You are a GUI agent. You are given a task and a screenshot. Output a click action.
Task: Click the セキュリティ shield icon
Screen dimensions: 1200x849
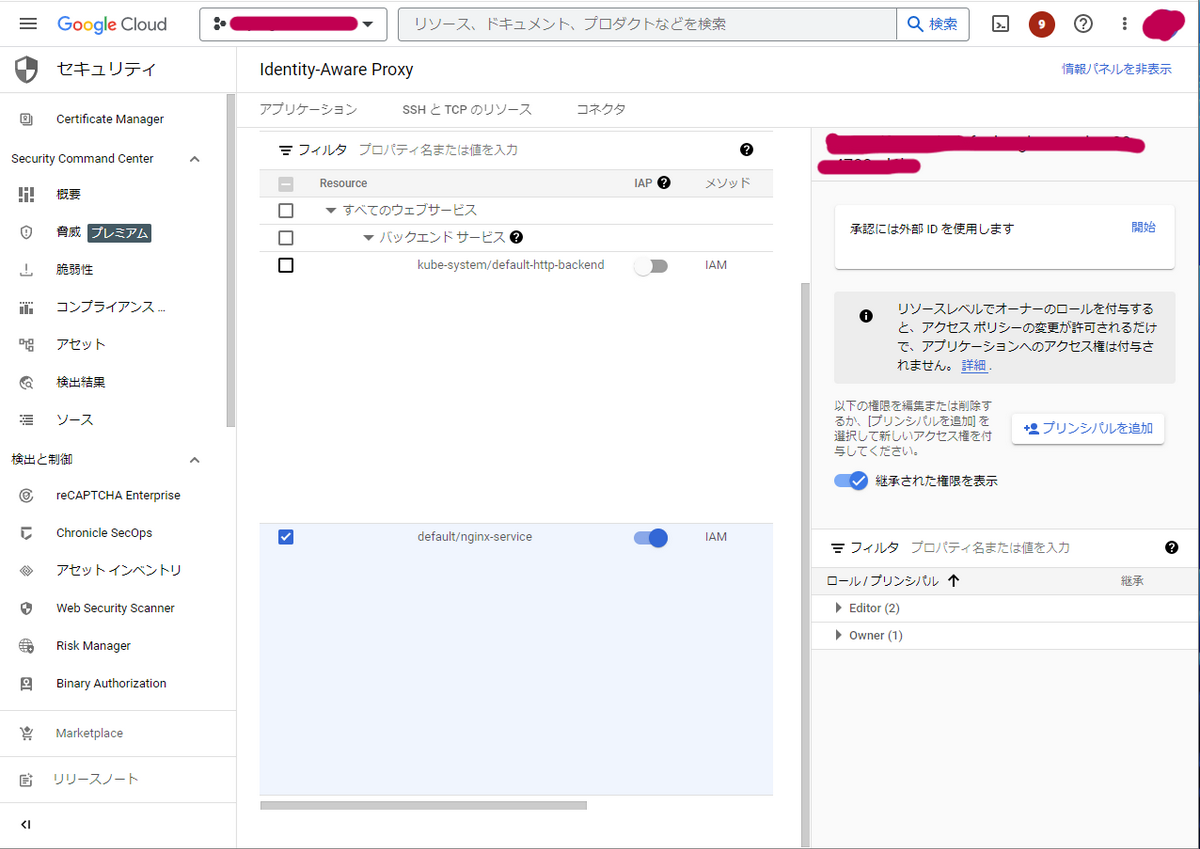(26, 69)
